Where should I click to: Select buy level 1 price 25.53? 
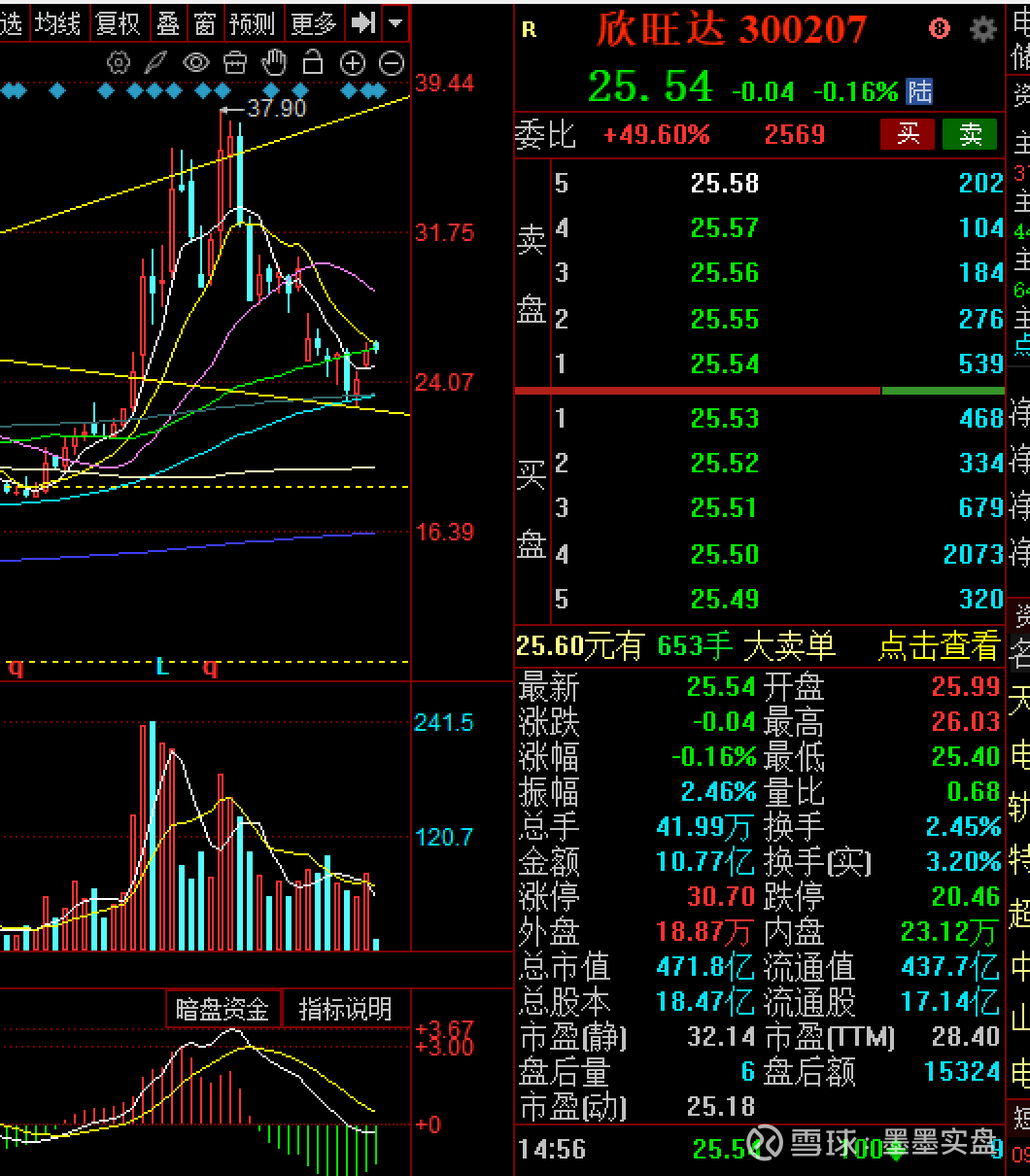pos(724,418)
